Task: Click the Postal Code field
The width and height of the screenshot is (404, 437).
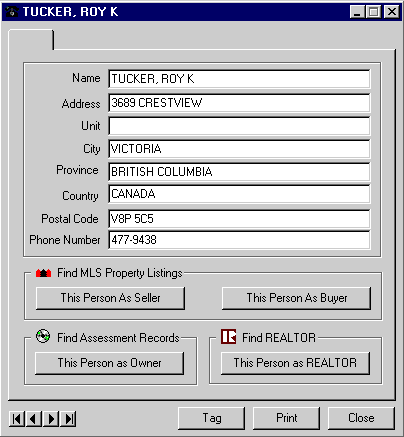Action: point(239,219)
